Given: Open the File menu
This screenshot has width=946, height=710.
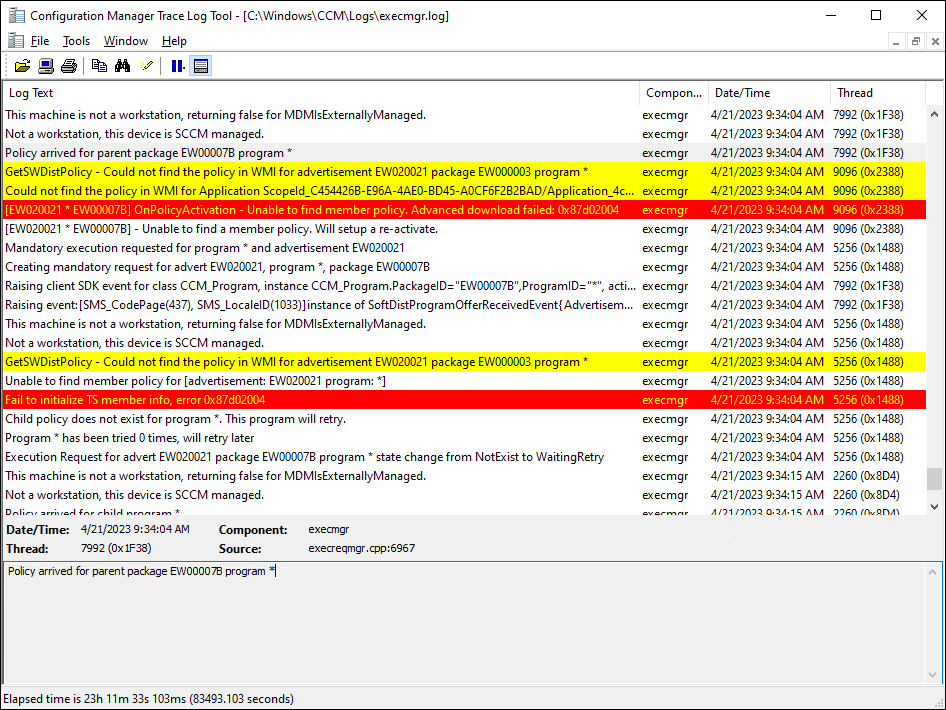Looking at the screenshot, I should [x=39, y=41].
